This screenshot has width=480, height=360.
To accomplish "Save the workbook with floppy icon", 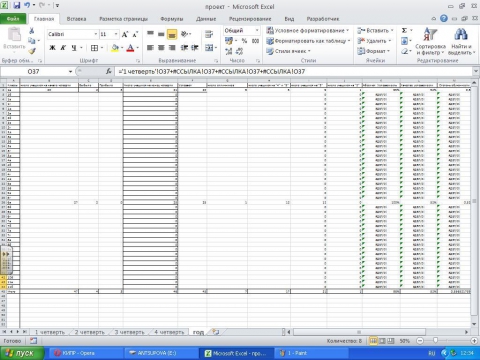I will [17, 5].
